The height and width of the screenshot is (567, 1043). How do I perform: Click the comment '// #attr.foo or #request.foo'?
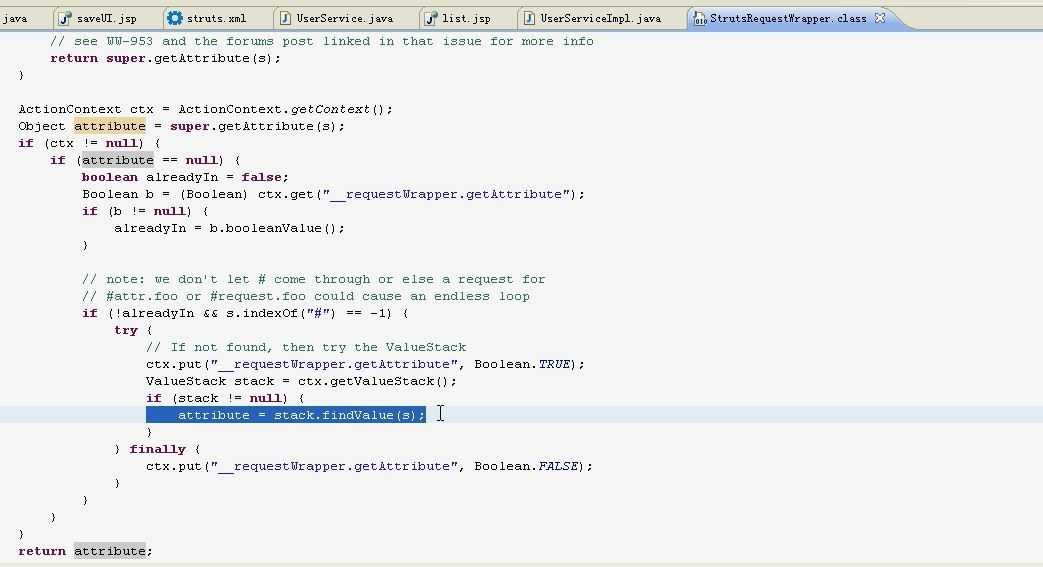pyautogui.click(x=305, y=296)
